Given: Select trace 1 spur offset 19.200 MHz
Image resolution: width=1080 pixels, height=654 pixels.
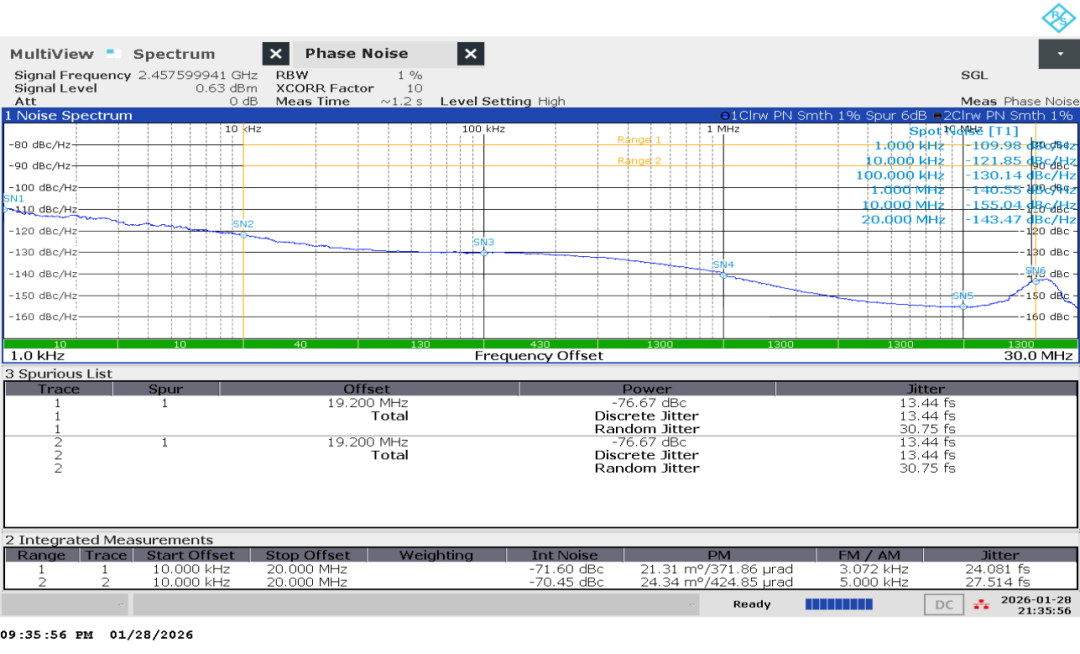Looking at the screenshot, I should pos(367,403).
